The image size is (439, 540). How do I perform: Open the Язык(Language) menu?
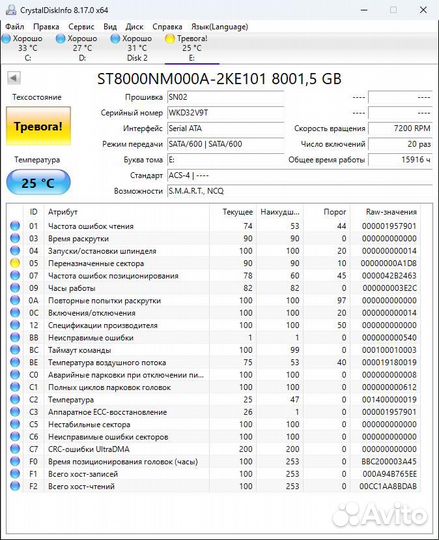click(220, 27)
